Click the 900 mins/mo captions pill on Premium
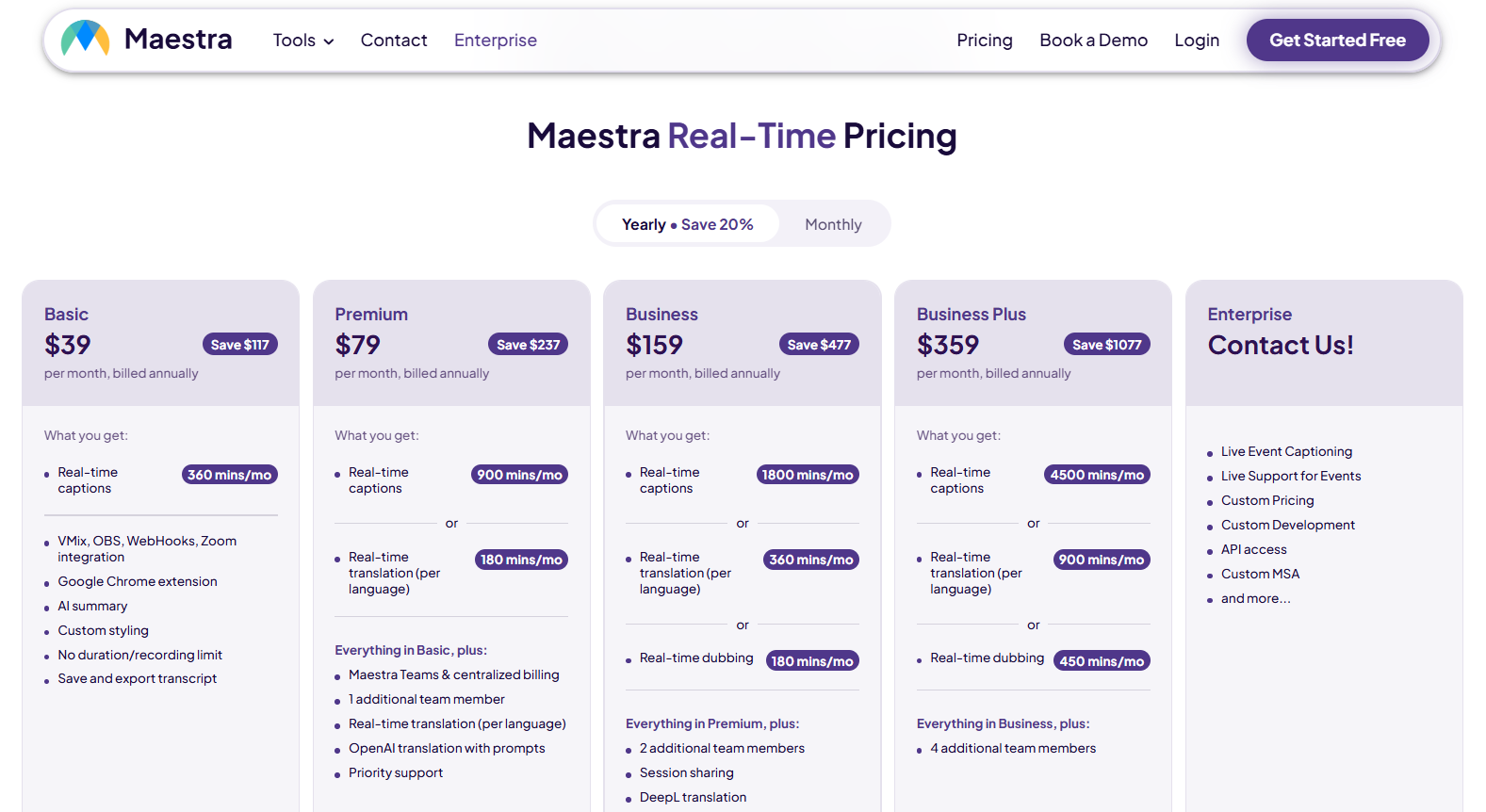The height and width of the screenshot is (812, 1486). (x=519, y=474)
